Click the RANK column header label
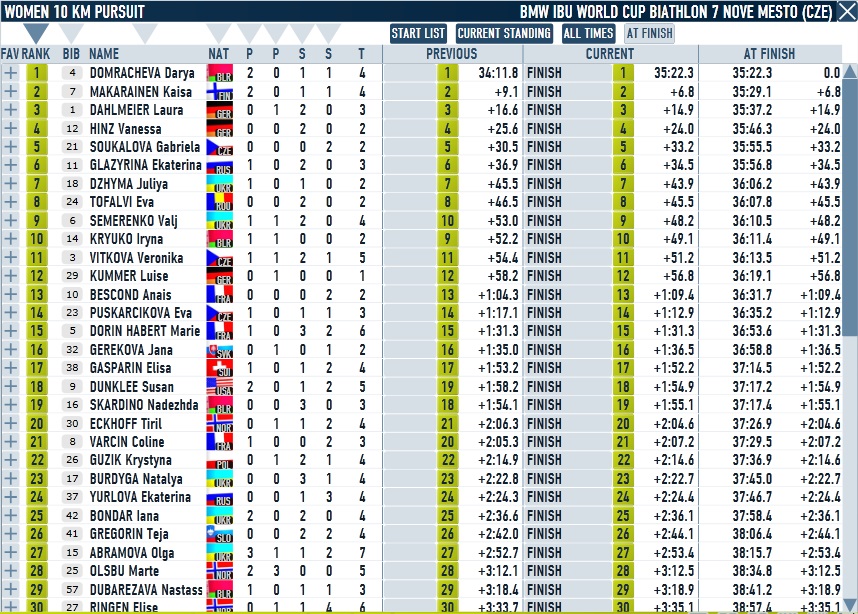The width and height of the screenshot is (858, 614). [x=36, y=54]
